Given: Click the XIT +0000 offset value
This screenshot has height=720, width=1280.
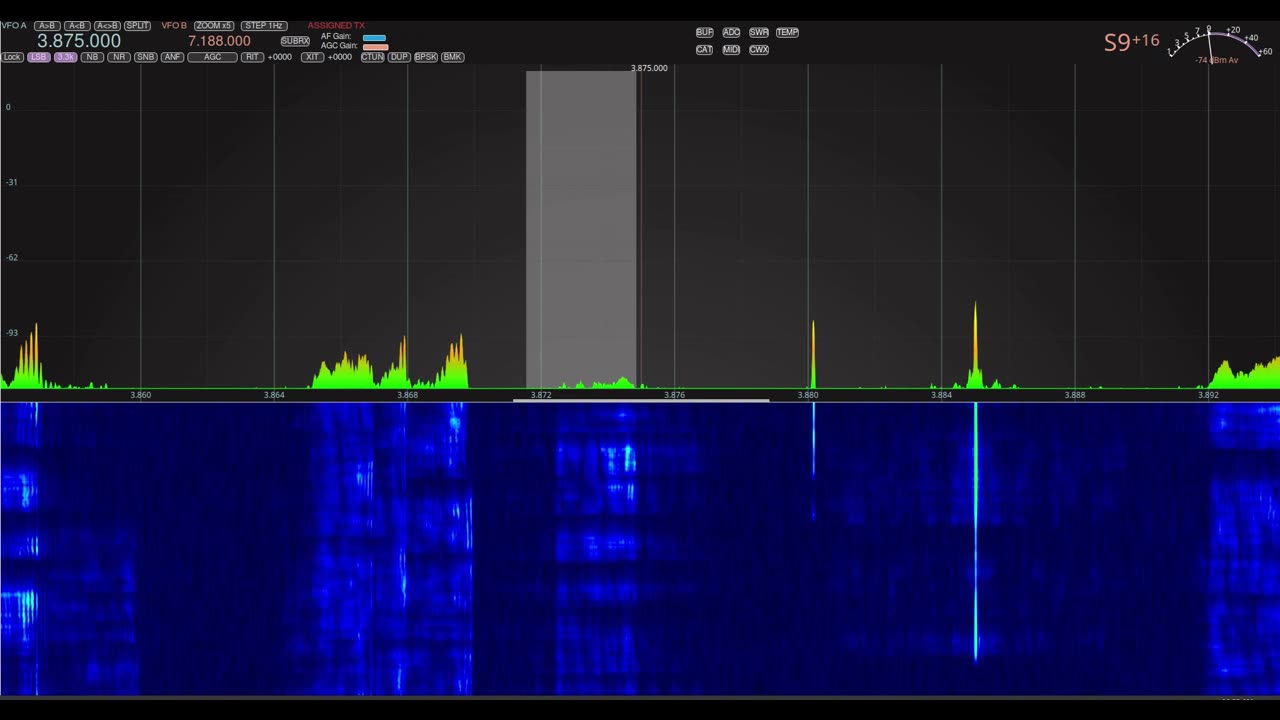Looking at the screenshot, I should [340, 57].
